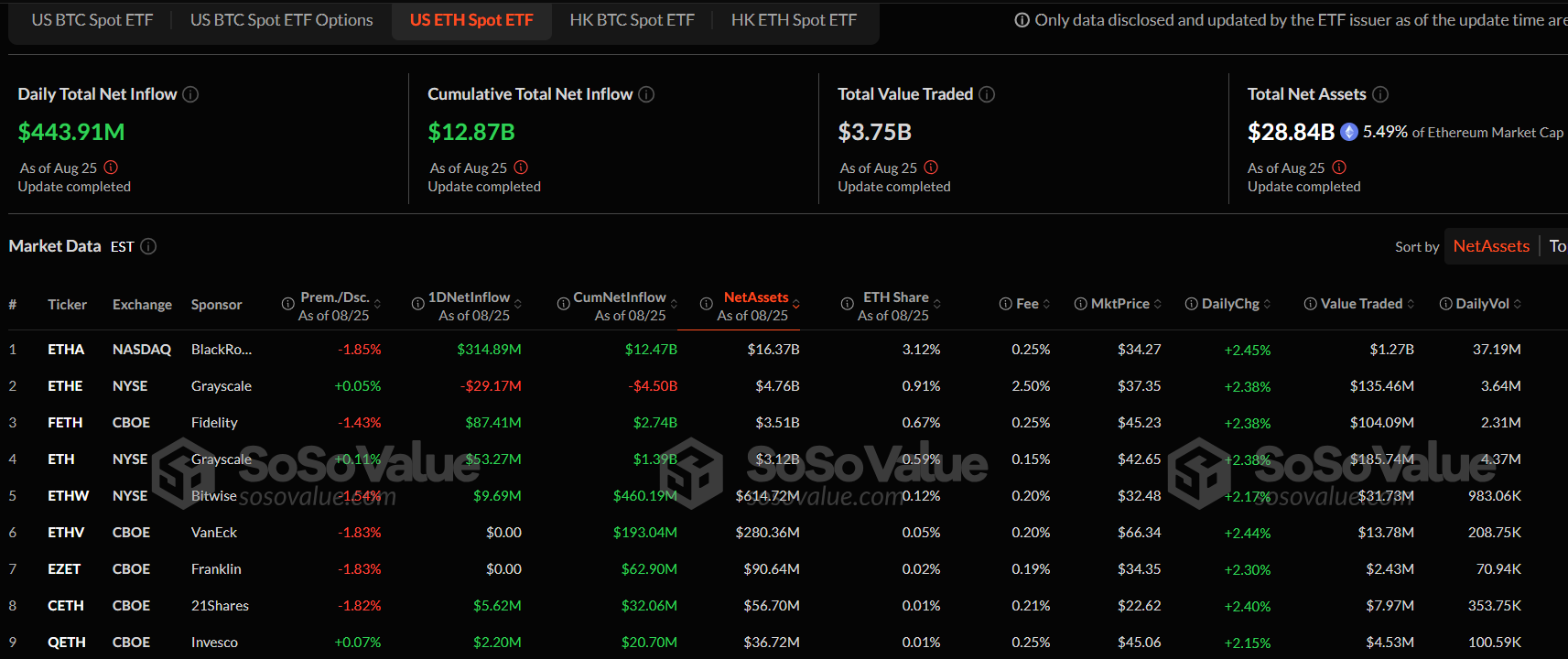Click info icon before 1DNetInflow column header

coord(418,304)
